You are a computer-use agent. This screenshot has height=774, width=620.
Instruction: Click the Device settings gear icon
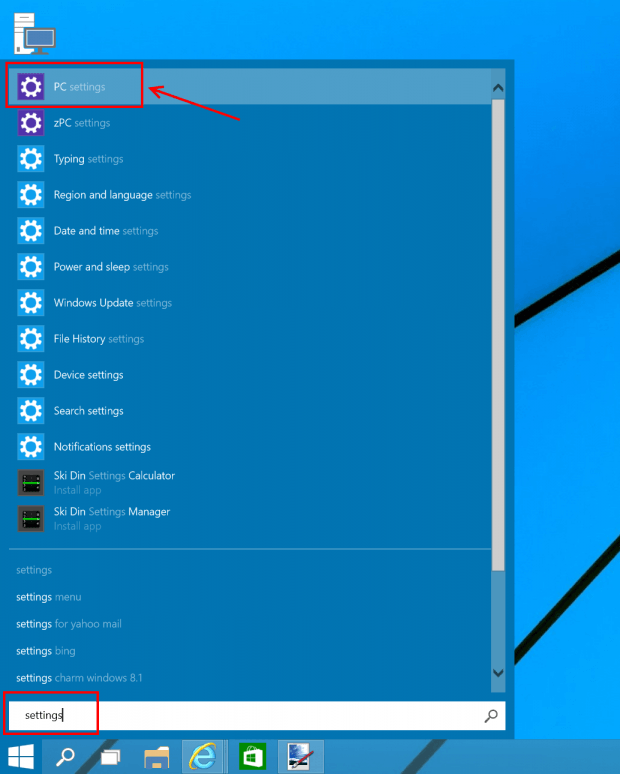(x=31, y=375)
